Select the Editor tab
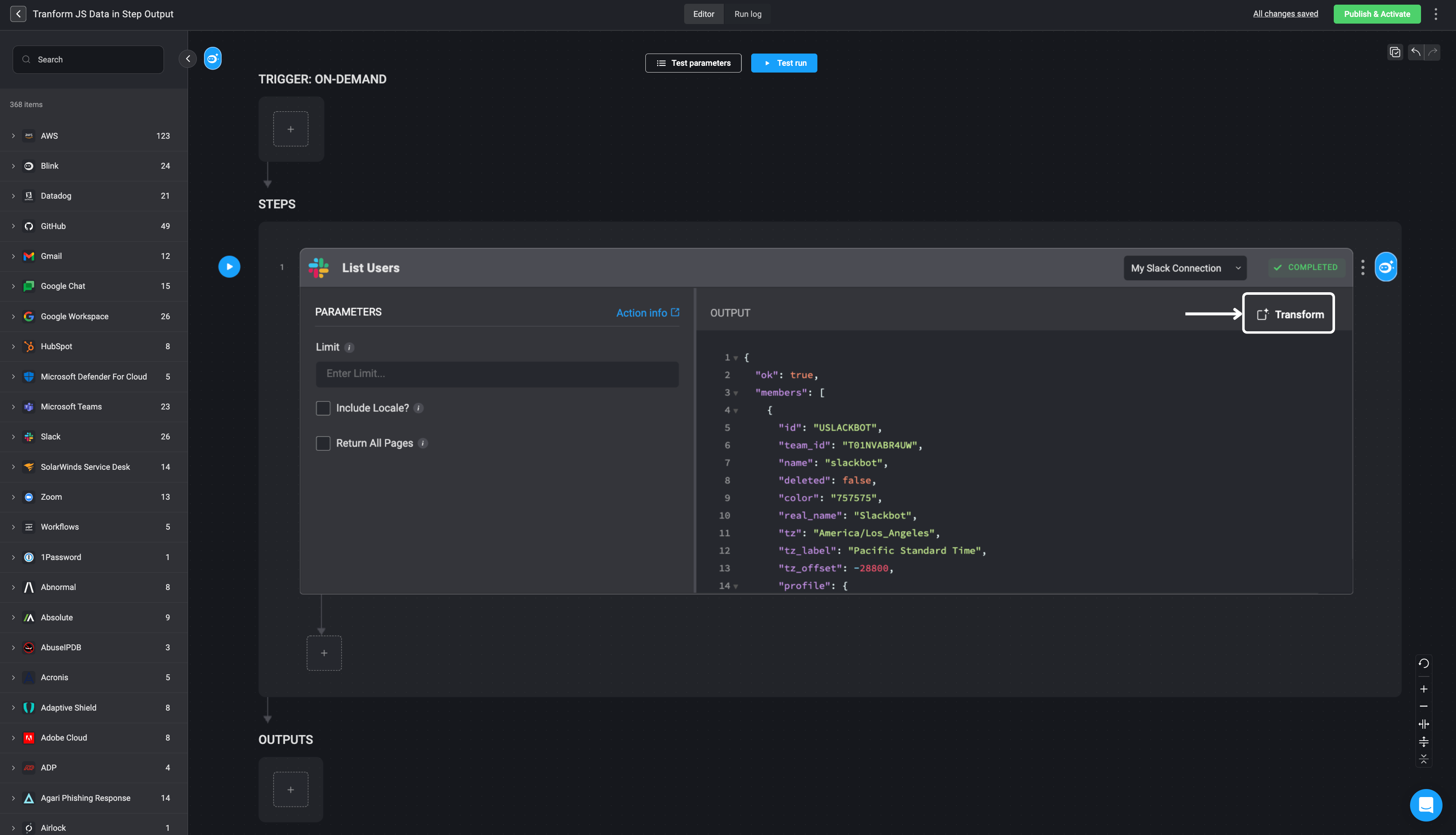This screenshot has height=835, width=1456. [x=704, y=14]
